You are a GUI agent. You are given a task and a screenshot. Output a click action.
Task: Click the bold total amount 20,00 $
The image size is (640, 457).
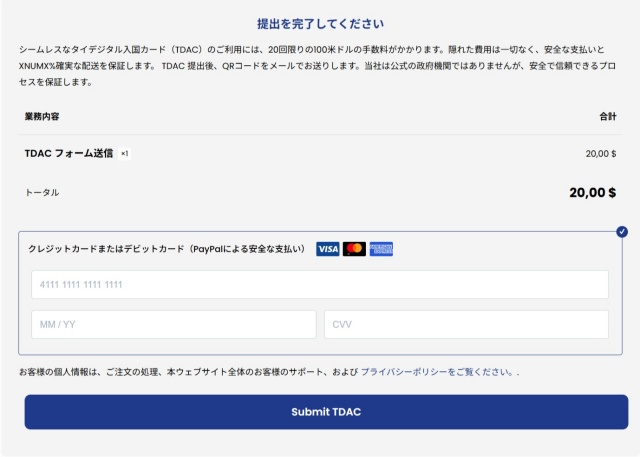(592, 192)
